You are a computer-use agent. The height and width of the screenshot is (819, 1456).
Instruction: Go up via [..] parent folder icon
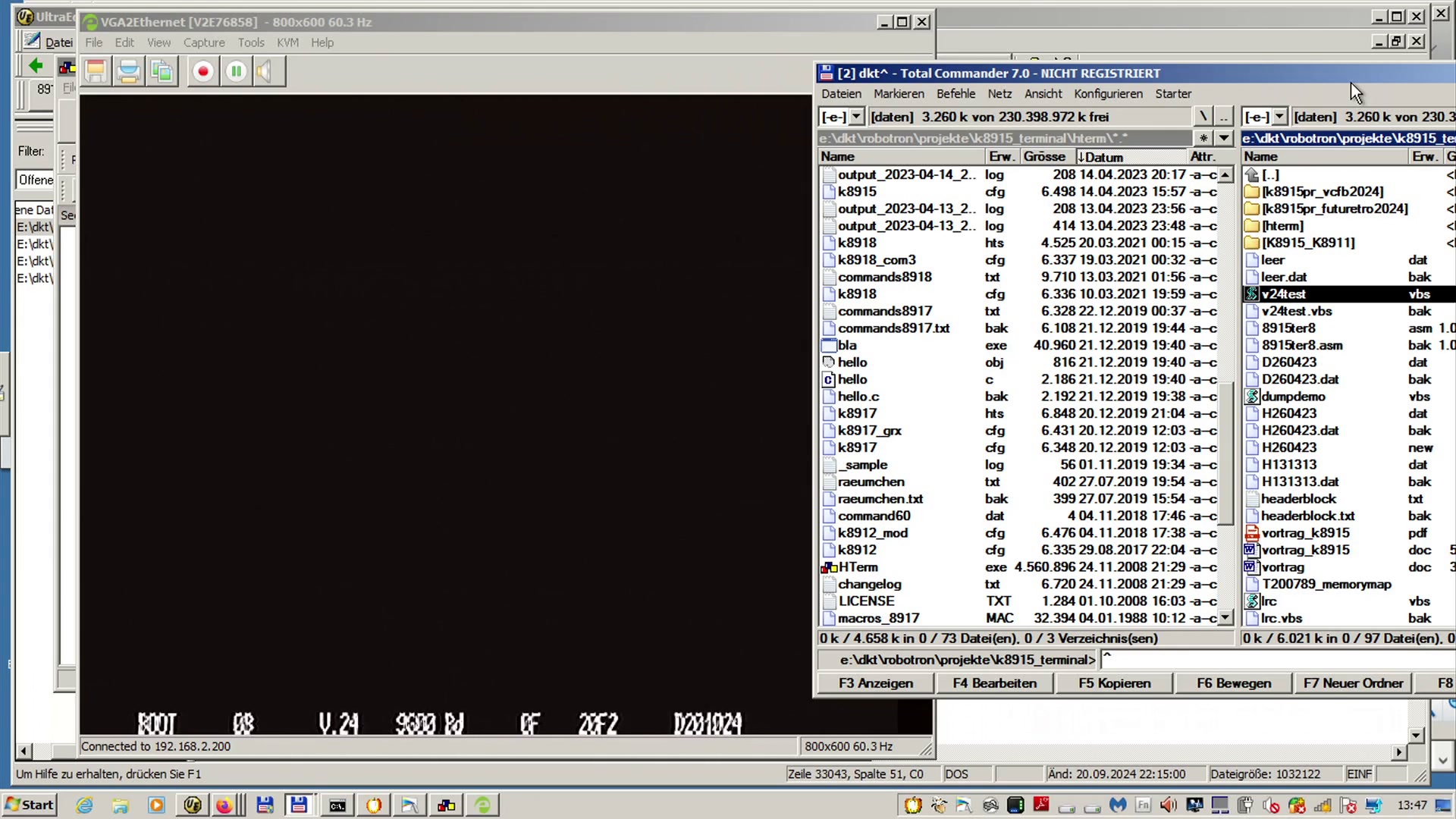pyautogui.click(x=1252, y=174)
